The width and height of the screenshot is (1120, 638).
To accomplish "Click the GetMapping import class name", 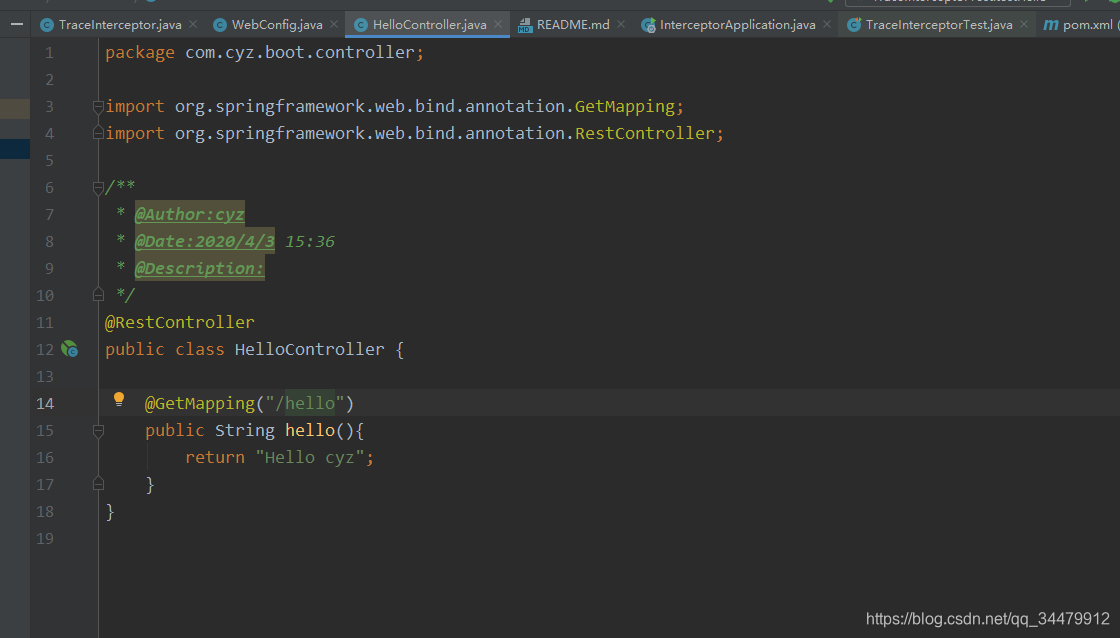I will (624, 106).
